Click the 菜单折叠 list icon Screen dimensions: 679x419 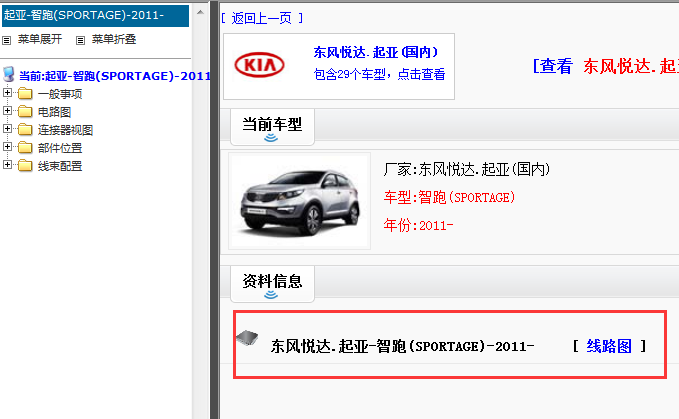pos(80,40)
